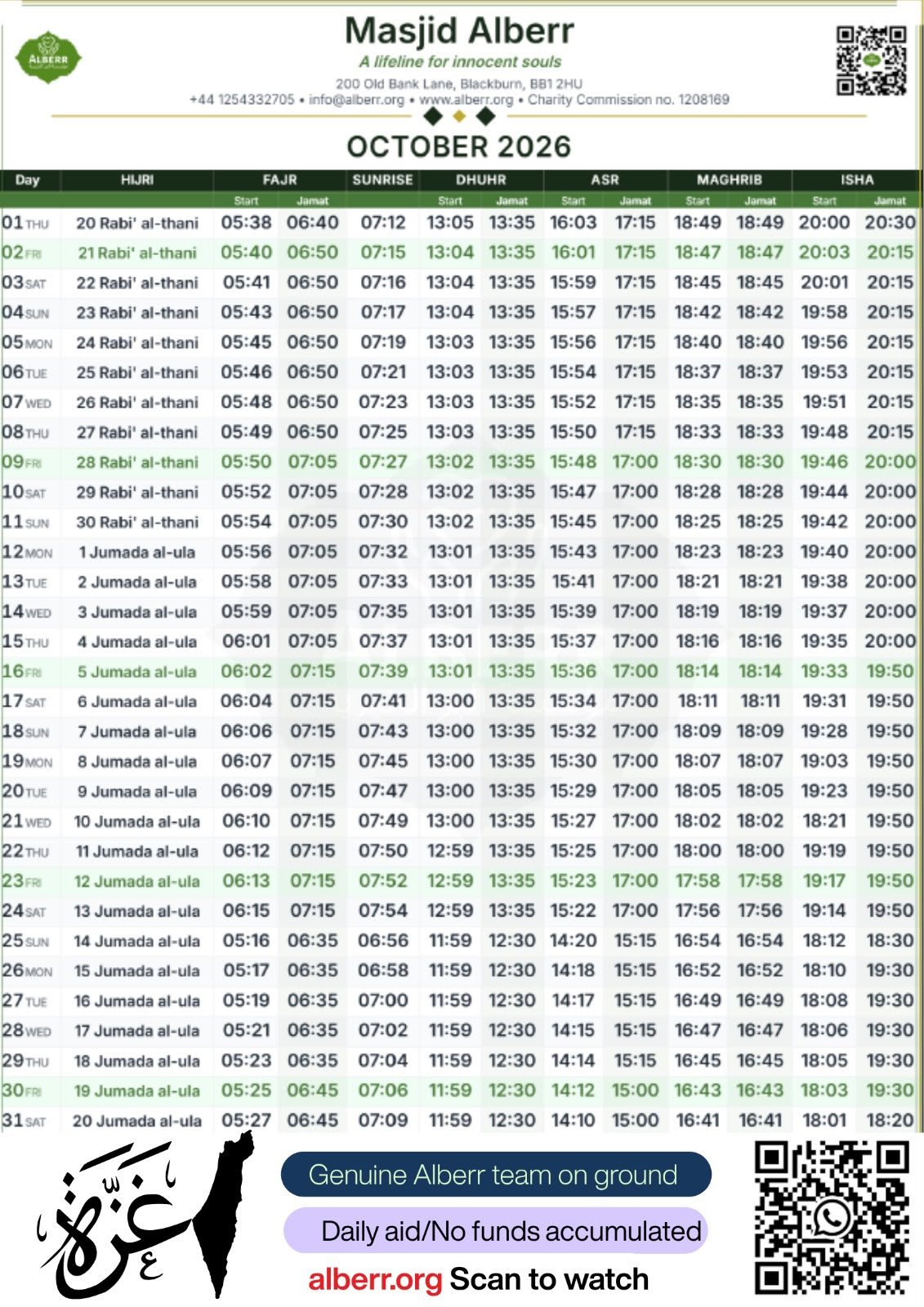Screen dimensions: 924x1307
Task: Click the 'Masjid Alberr' title
Action: (459, 31)
